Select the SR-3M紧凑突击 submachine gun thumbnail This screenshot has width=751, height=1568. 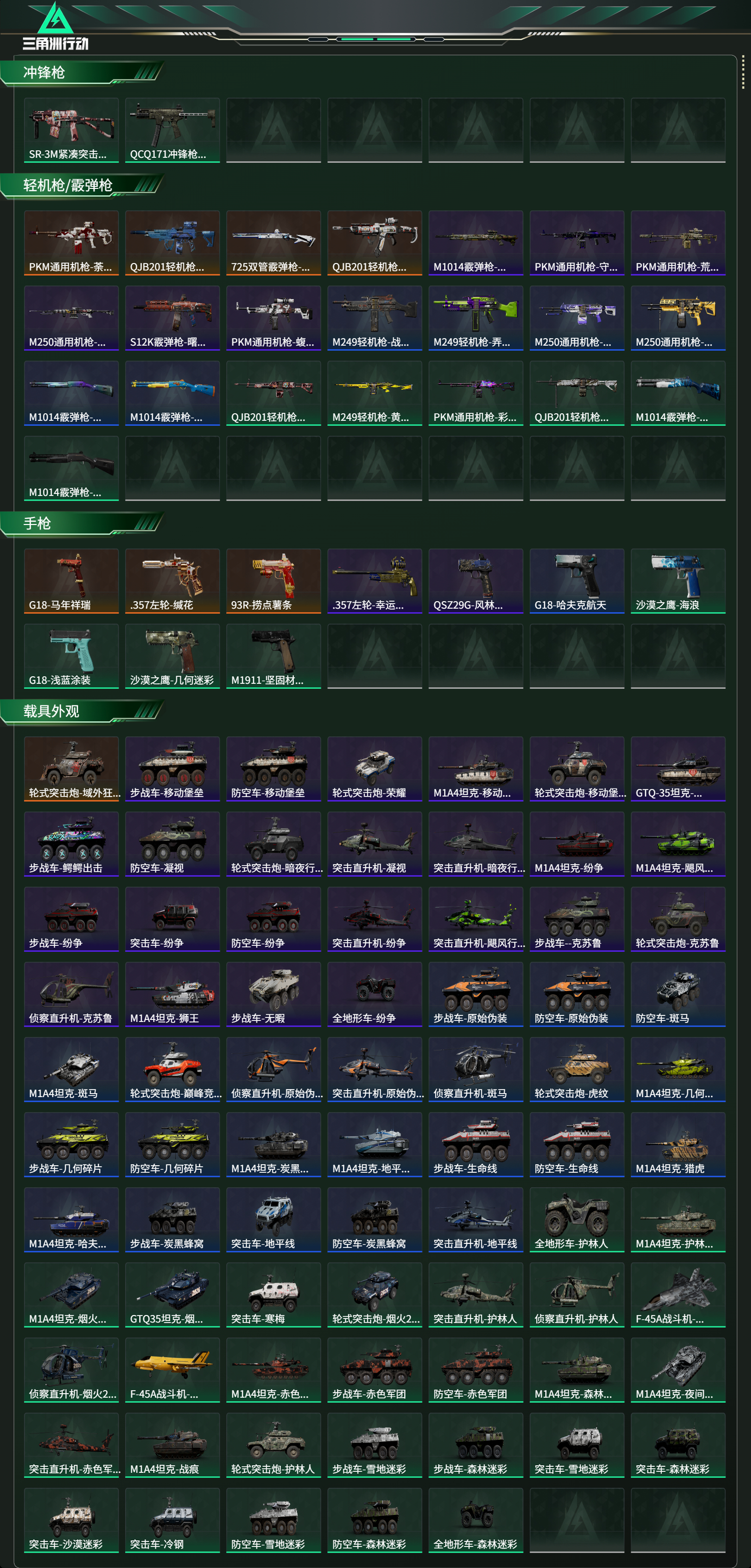coord(71,130)
